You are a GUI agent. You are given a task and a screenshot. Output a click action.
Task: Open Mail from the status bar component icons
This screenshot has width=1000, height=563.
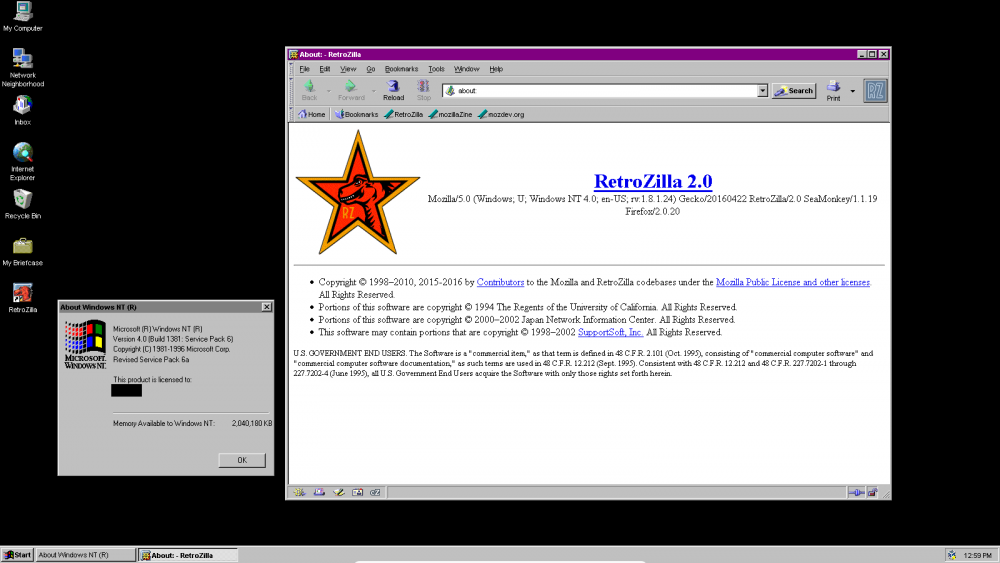(x=319, y=492)
